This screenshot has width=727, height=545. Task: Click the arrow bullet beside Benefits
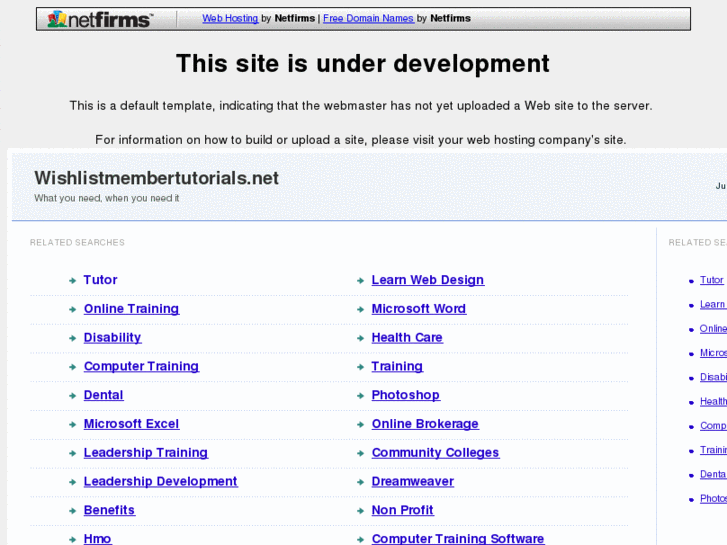coord(73,511)
